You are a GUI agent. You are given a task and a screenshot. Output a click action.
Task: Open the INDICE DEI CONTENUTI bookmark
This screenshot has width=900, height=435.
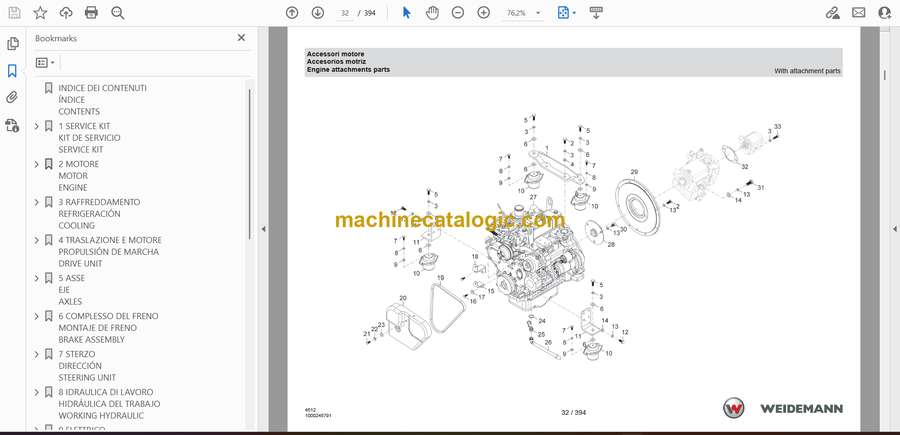point(102,99)
